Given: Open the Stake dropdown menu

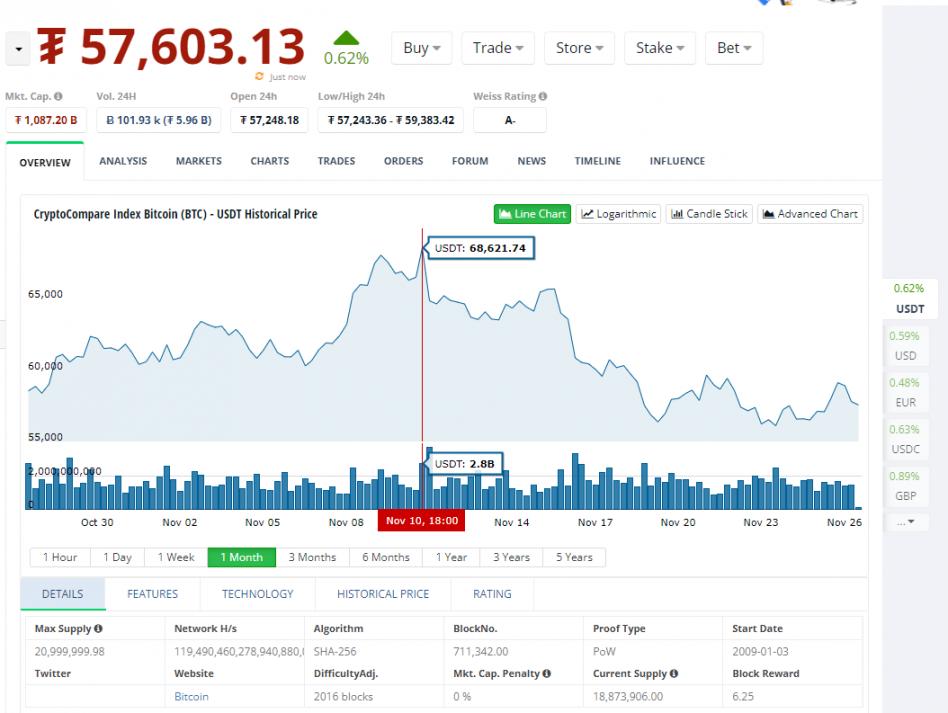Looking at the screenshot, I should 661,48.
